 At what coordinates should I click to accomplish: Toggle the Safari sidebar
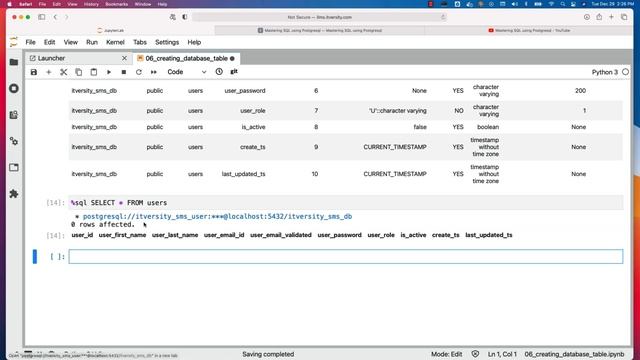42,17
